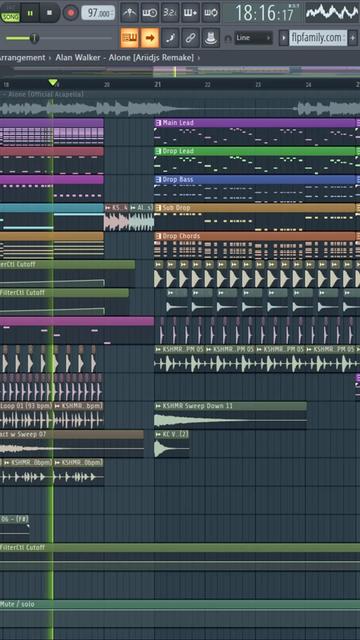360x640 pixels.
Task: Click the flpfamily.com hint panel
Action: coord(318,38)
